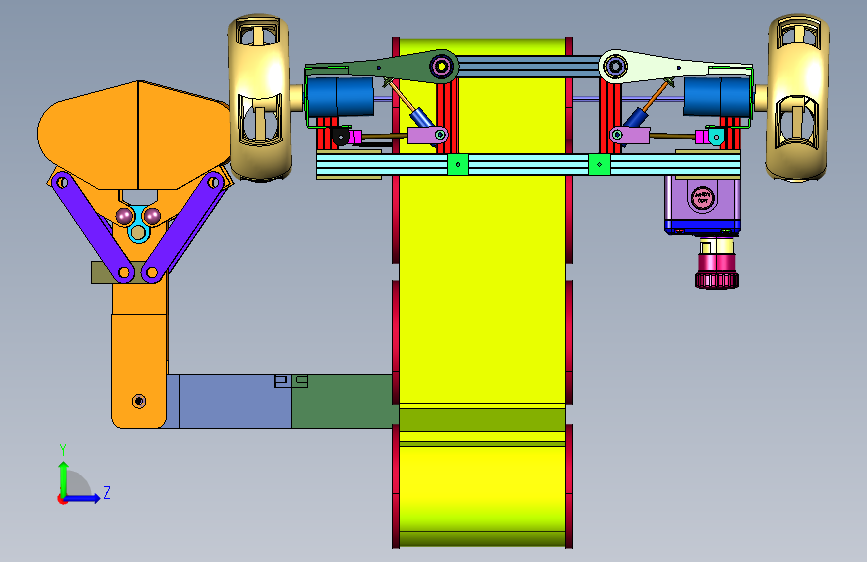Click the bolt on the orange post
The width and height of the screenshot is (867, 562).
coord(139,400)
